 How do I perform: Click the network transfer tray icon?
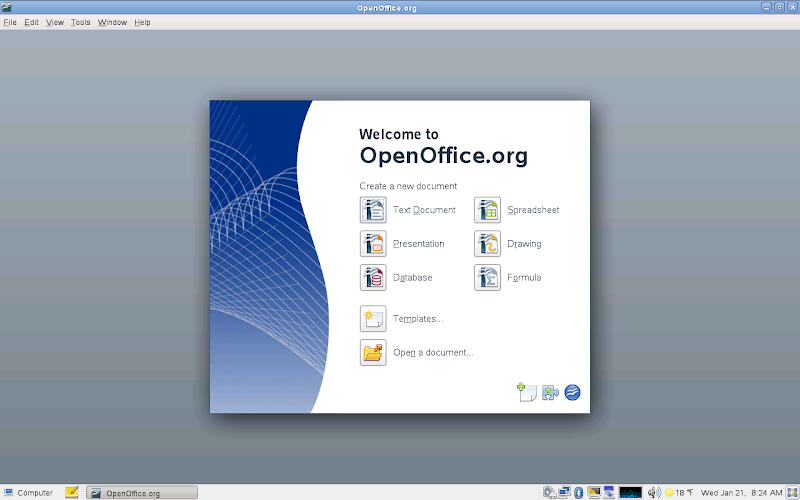tap(609, 492)
